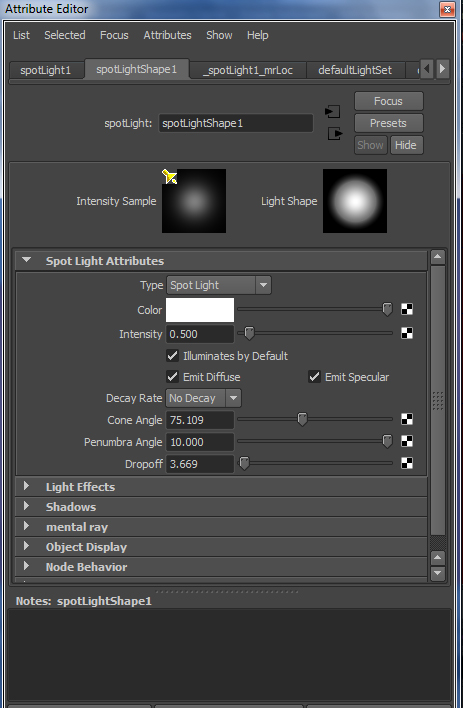The image size is (463, 708).
Task: Switch to the spotLight1 tab
Action: (46, 70)
